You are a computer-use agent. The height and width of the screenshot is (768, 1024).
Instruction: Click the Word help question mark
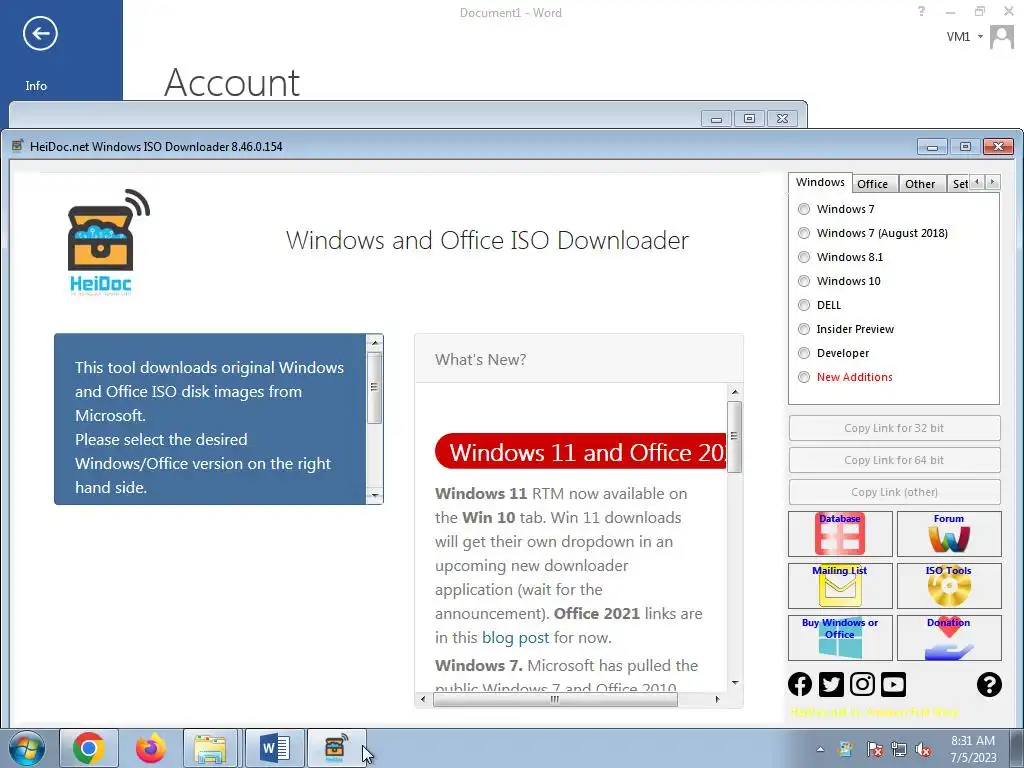(921, 11)
